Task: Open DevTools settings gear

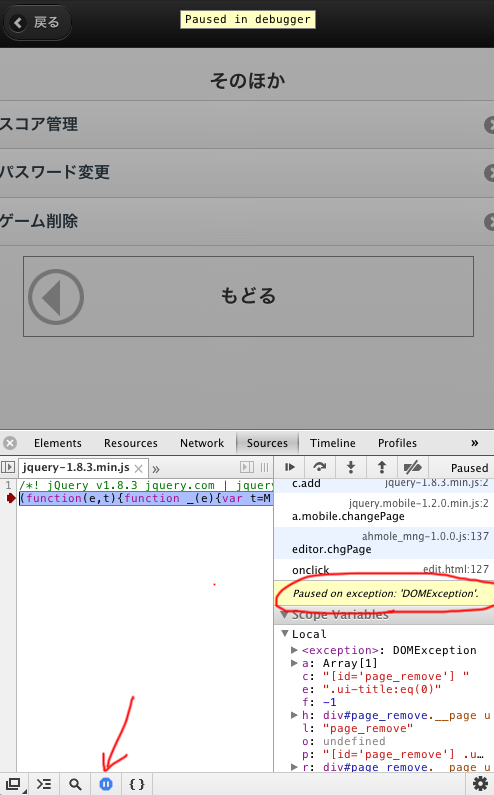Action: tap(480, 784)
